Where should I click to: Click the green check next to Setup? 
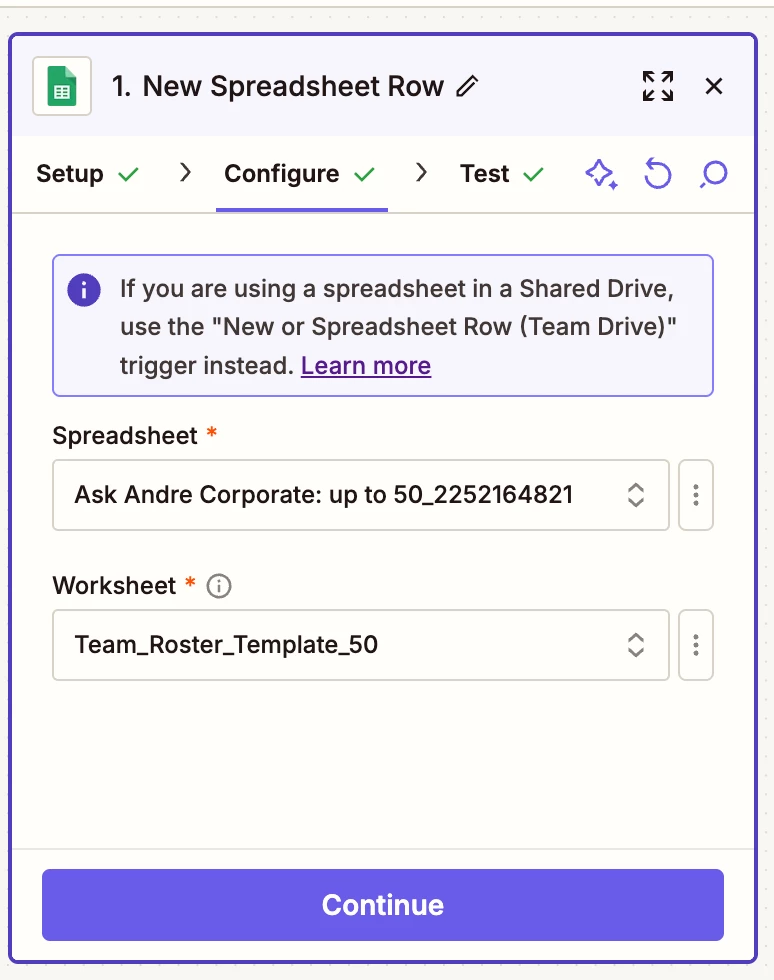tap(128, 174)
